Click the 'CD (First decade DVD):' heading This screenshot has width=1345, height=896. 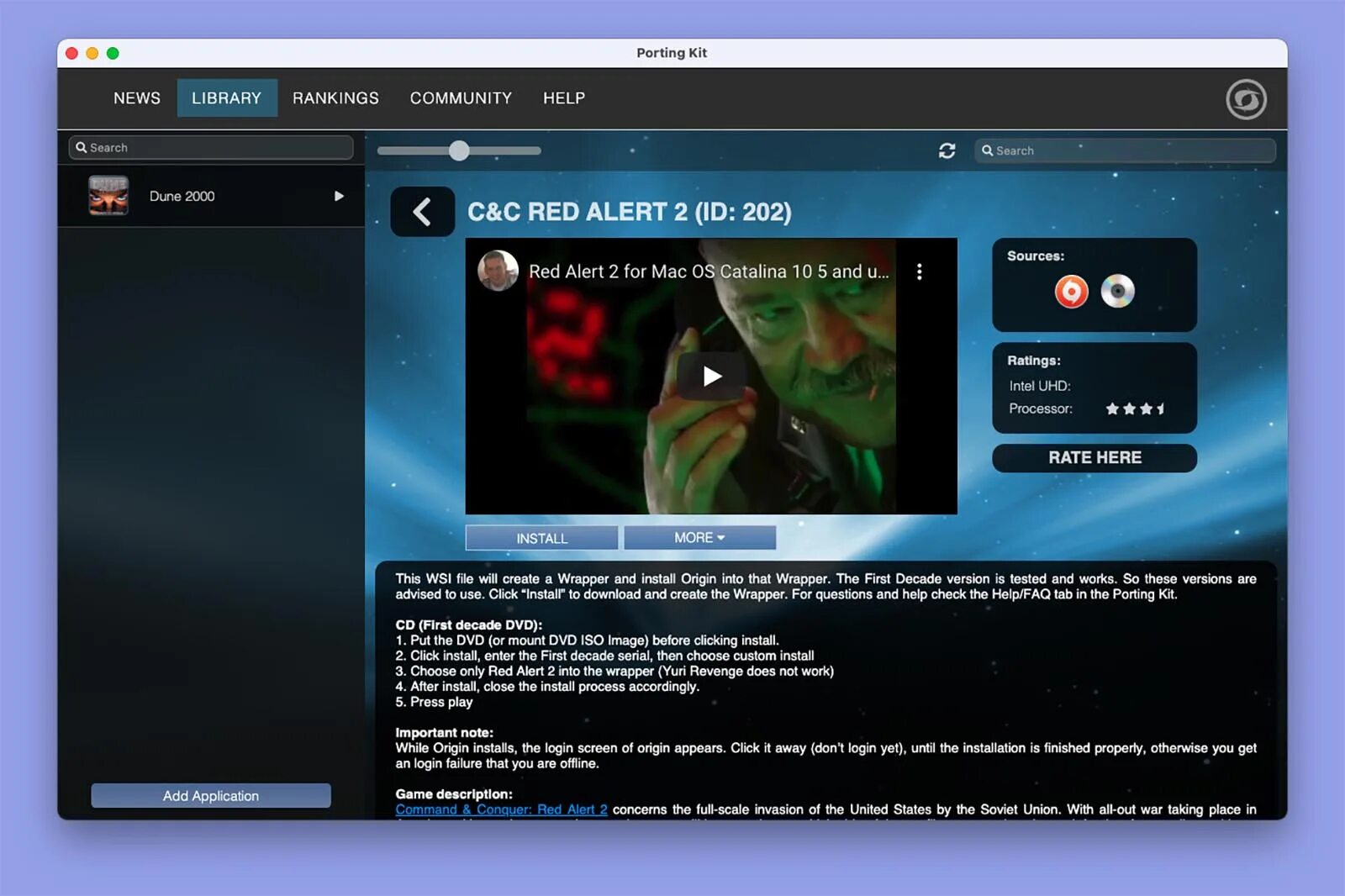(x=469, y=625)
